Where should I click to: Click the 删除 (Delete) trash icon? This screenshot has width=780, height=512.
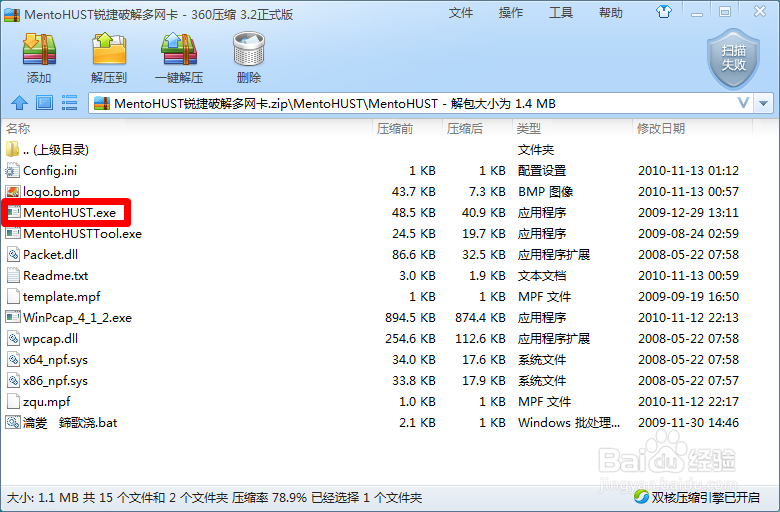[x=249, y=49]
